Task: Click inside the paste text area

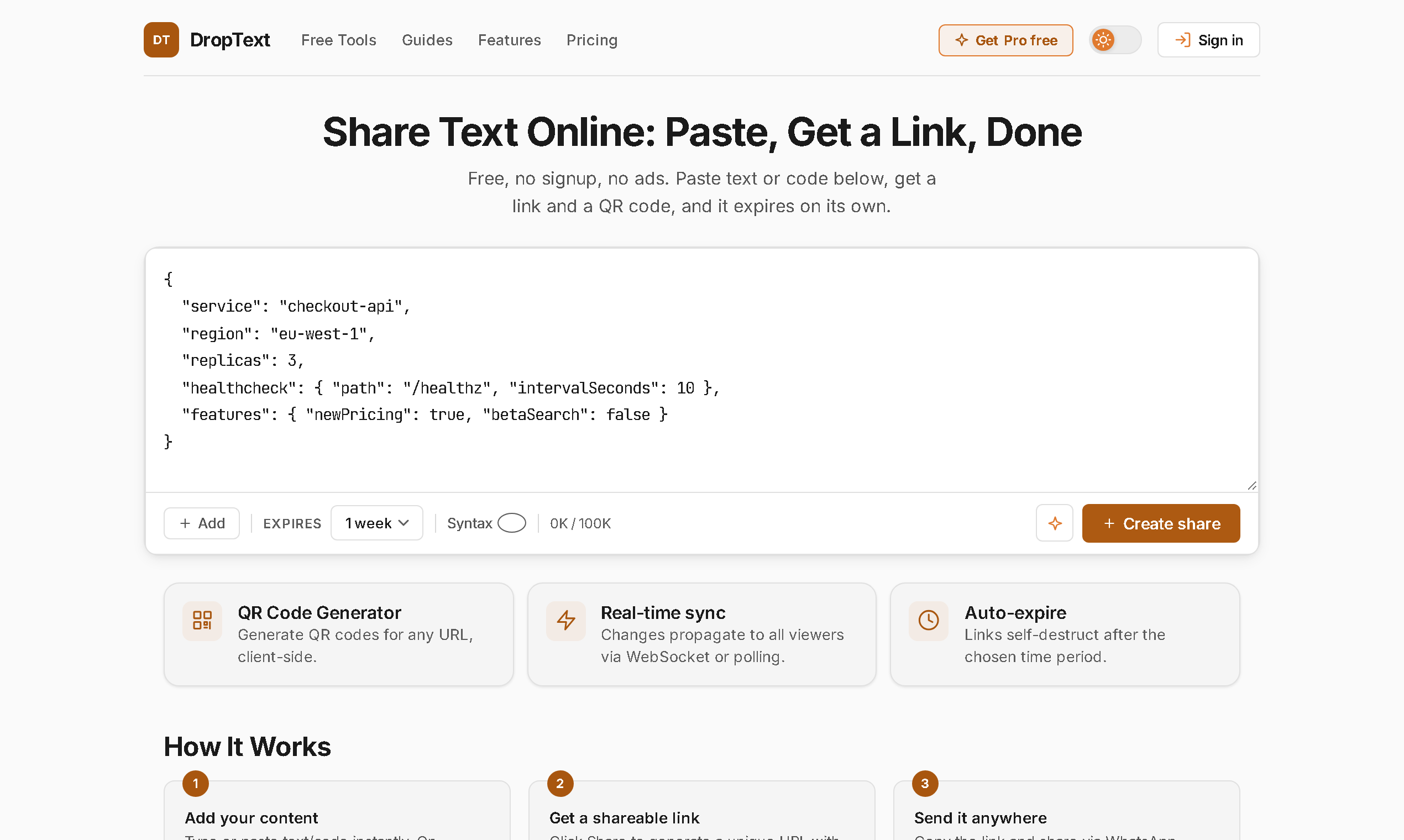Action: click(x=702, y=370)
